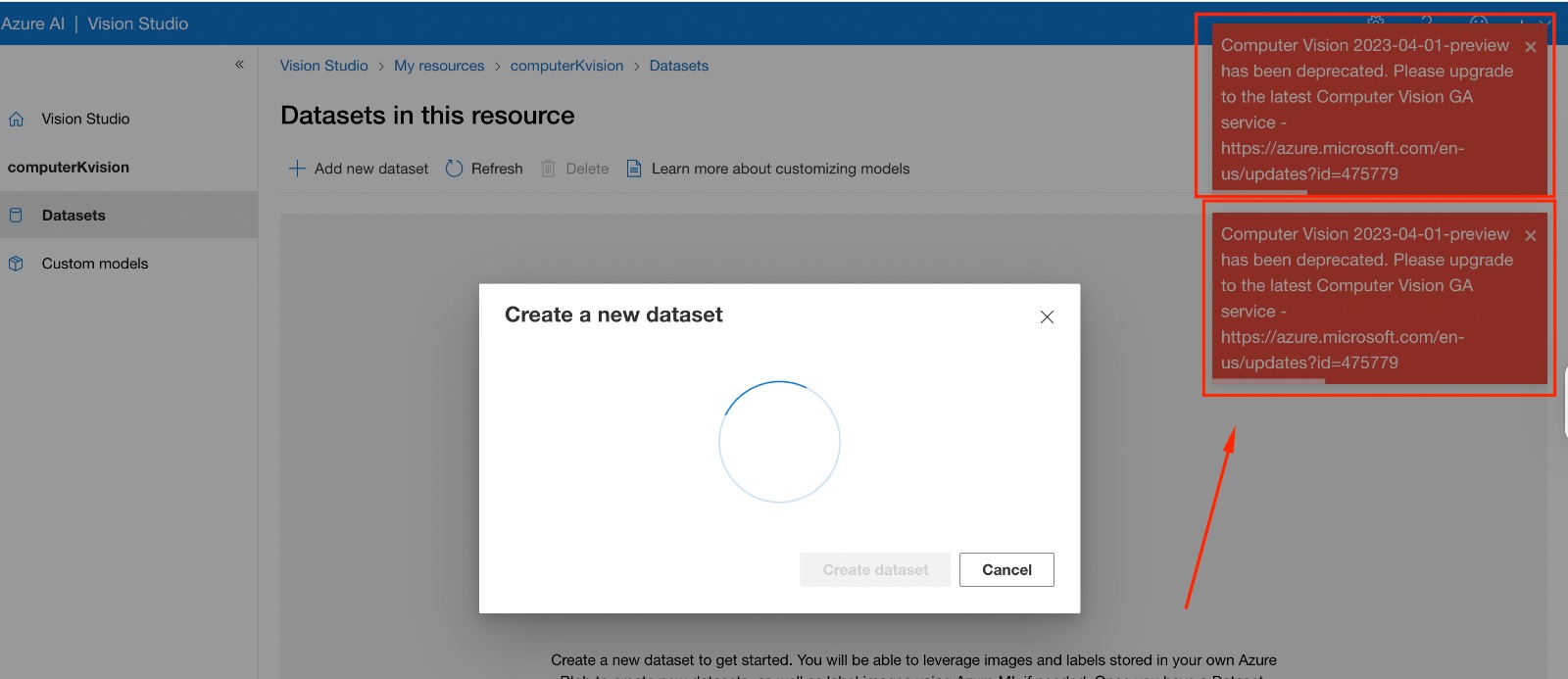Click the database icon beside Datasets
This screenshot has height=679, width=1568.
point(16,215)
